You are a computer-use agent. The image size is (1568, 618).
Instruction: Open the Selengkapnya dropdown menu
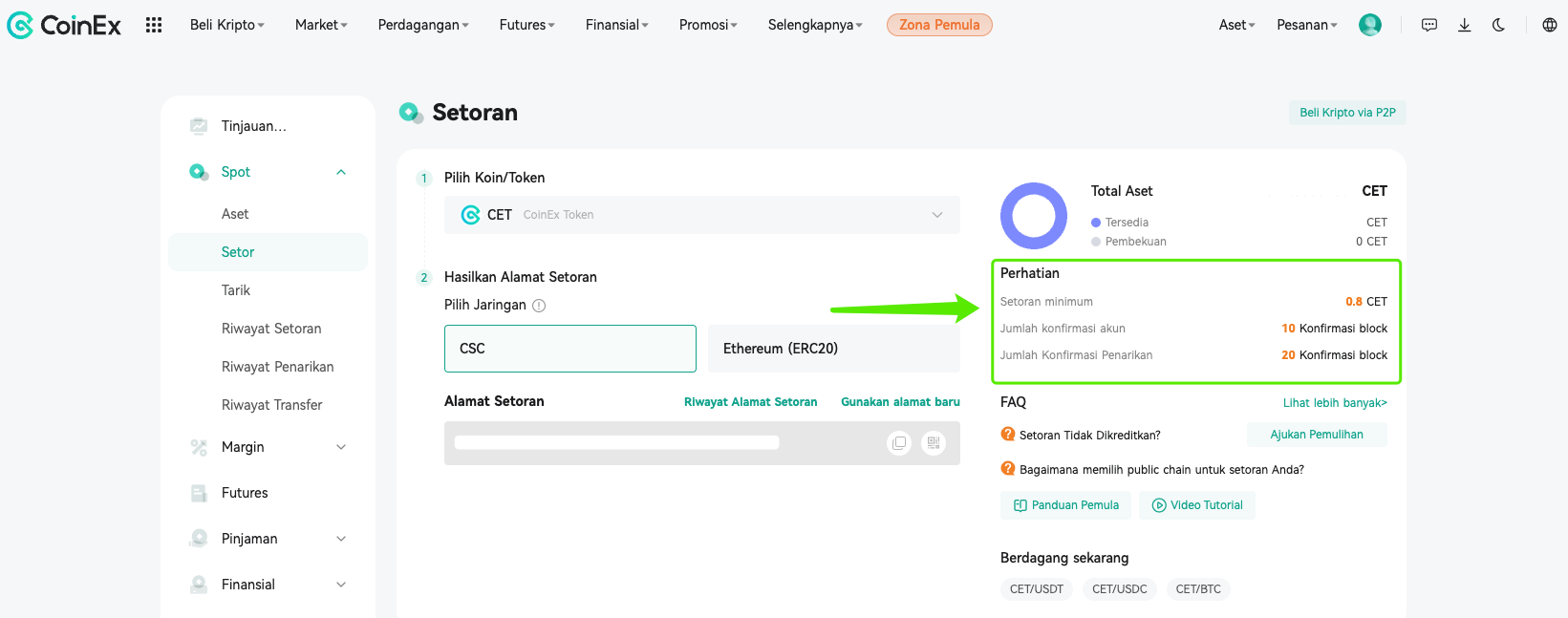click(x=815, y=25)
